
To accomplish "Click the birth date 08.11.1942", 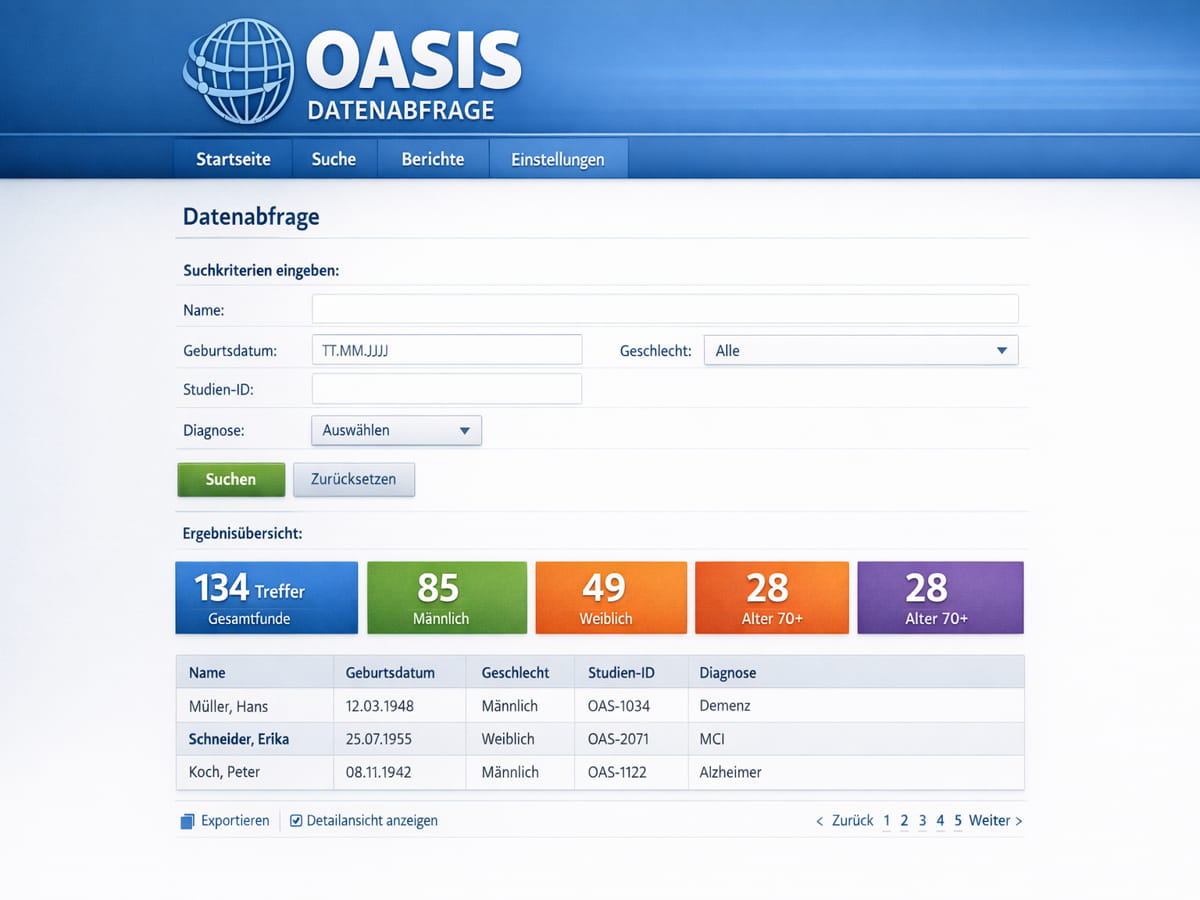I will point(379,772).
